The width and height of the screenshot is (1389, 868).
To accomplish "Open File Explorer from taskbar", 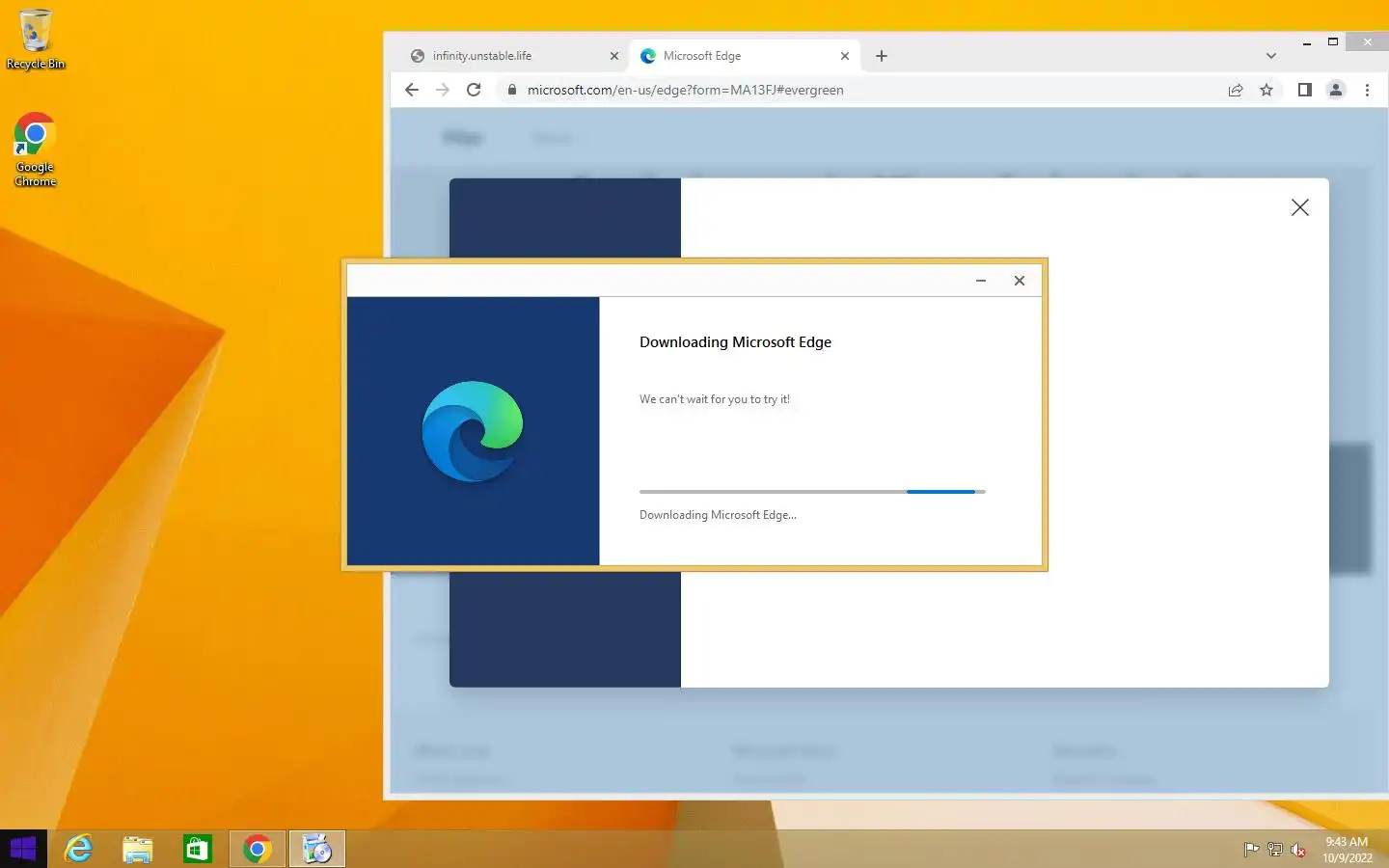I will [x=138, y=849].
